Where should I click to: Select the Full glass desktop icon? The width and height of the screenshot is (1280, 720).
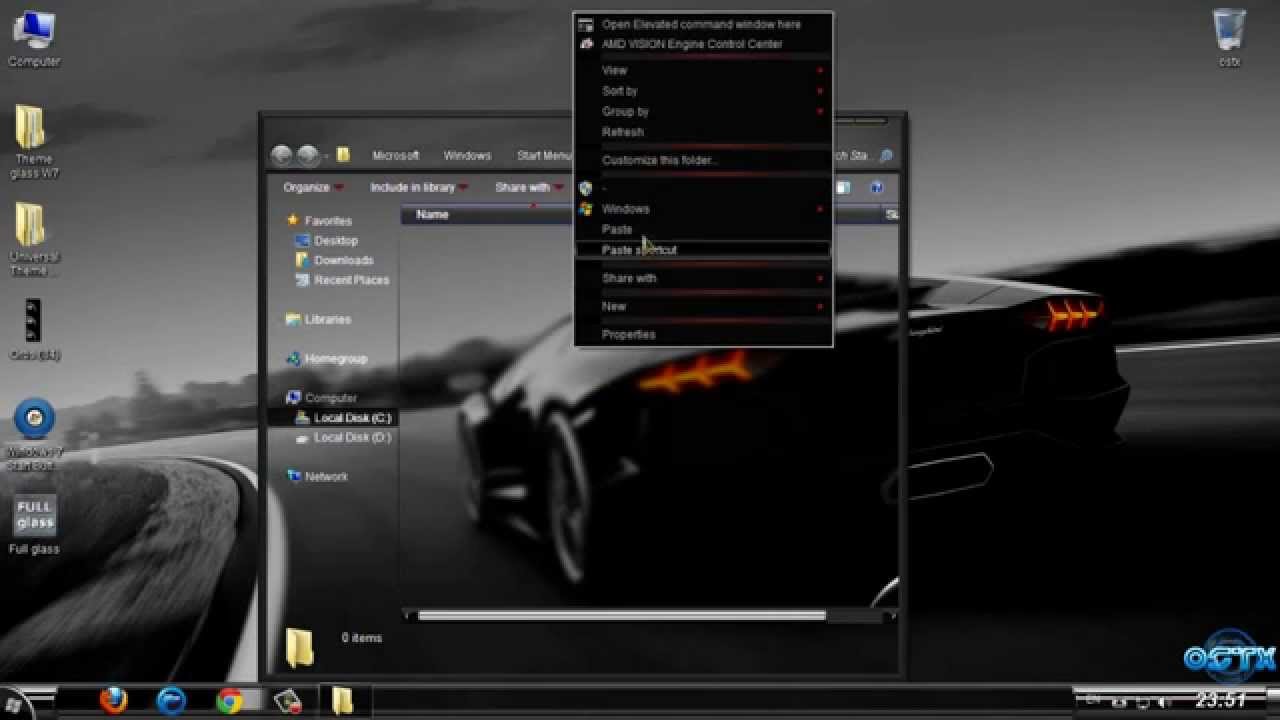[34, 525]
